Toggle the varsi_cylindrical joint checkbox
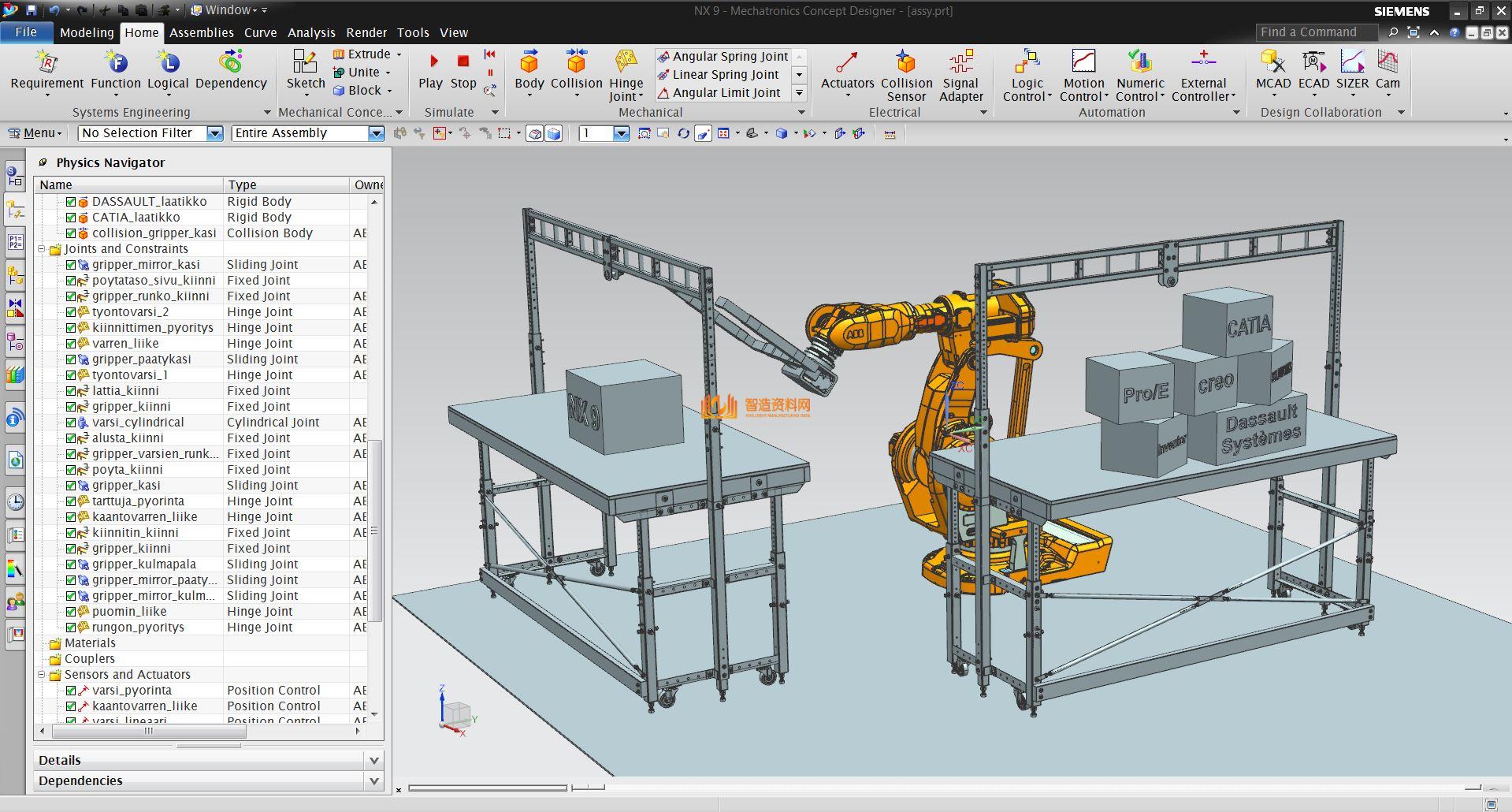1512x812 pixels. pos(71,423)
